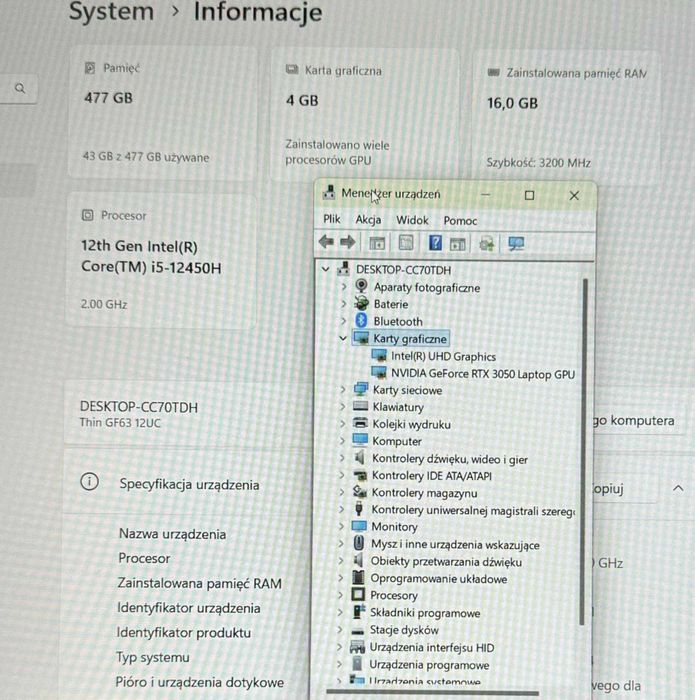Click the 'Thin GF63 12UC' model text
This screenshot has width=695, height=700.
tap(120, 422)
